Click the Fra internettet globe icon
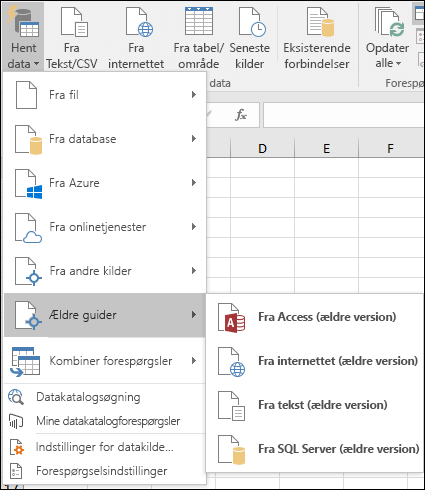 click(x=139, y=22)
